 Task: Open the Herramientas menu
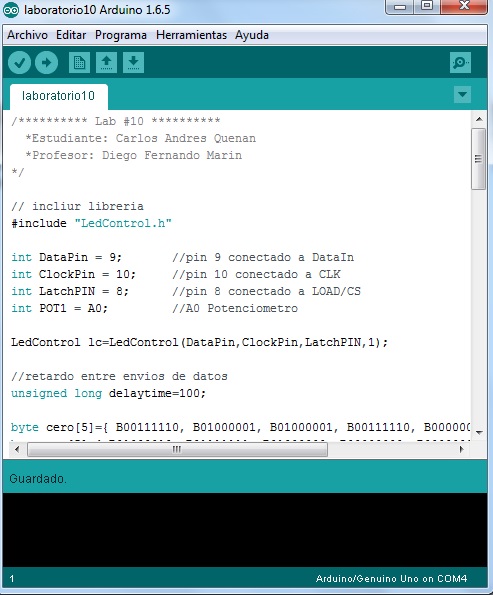pos(191,35)
